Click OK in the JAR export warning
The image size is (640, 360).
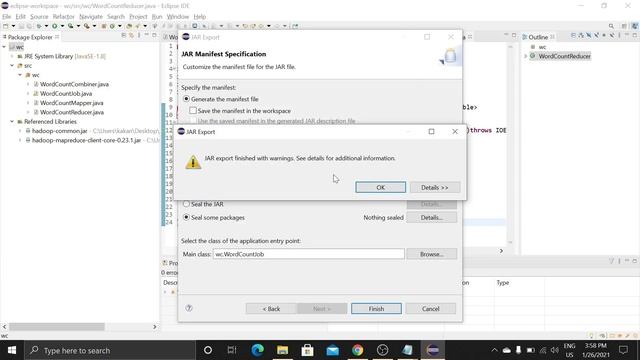click(380, 187)
